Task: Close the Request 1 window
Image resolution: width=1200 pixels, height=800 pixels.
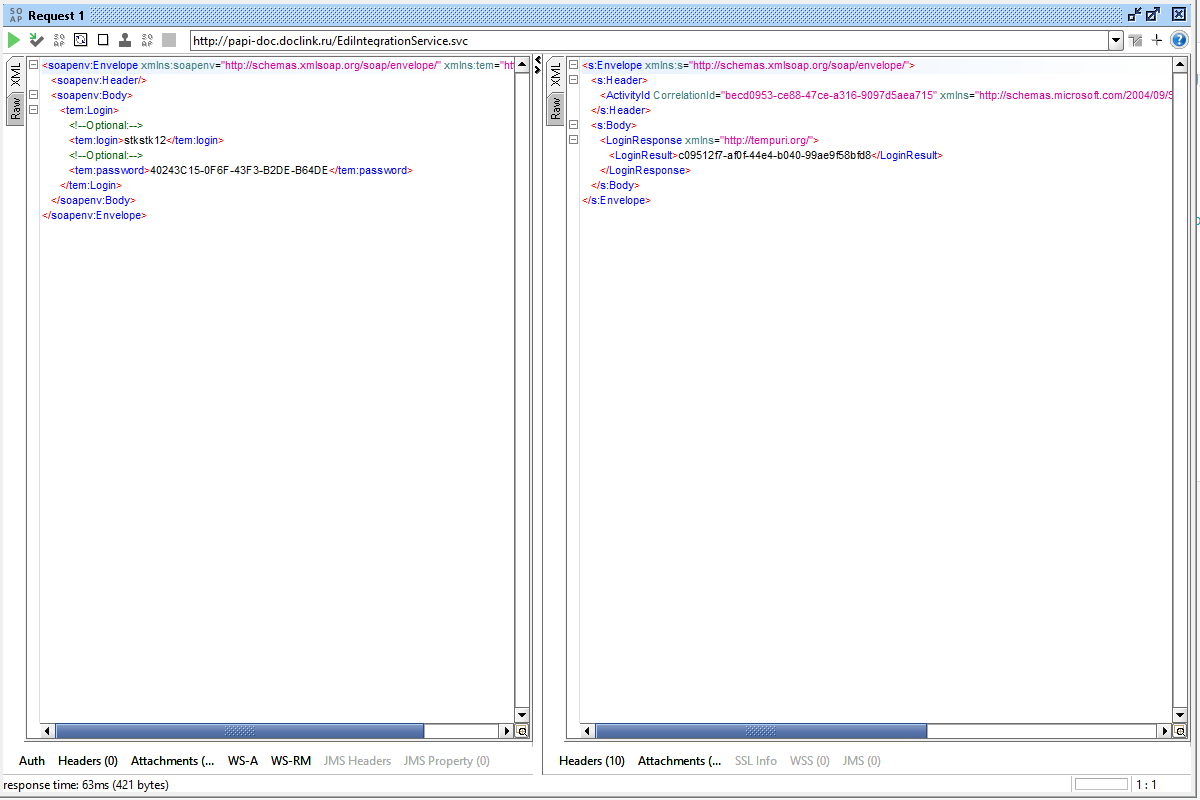Action: (x=1179, y=14)
